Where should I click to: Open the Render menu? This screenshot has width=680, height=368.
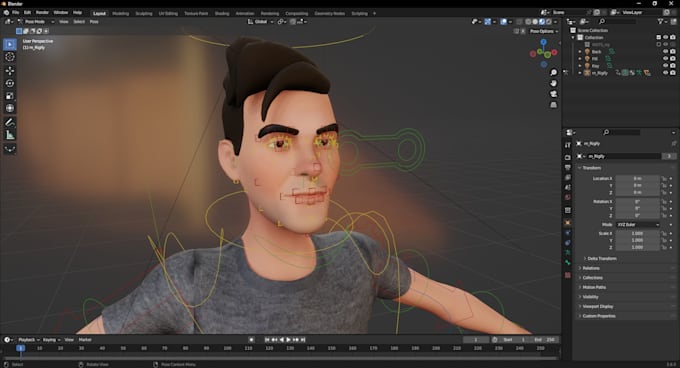[x=42, y=13]
